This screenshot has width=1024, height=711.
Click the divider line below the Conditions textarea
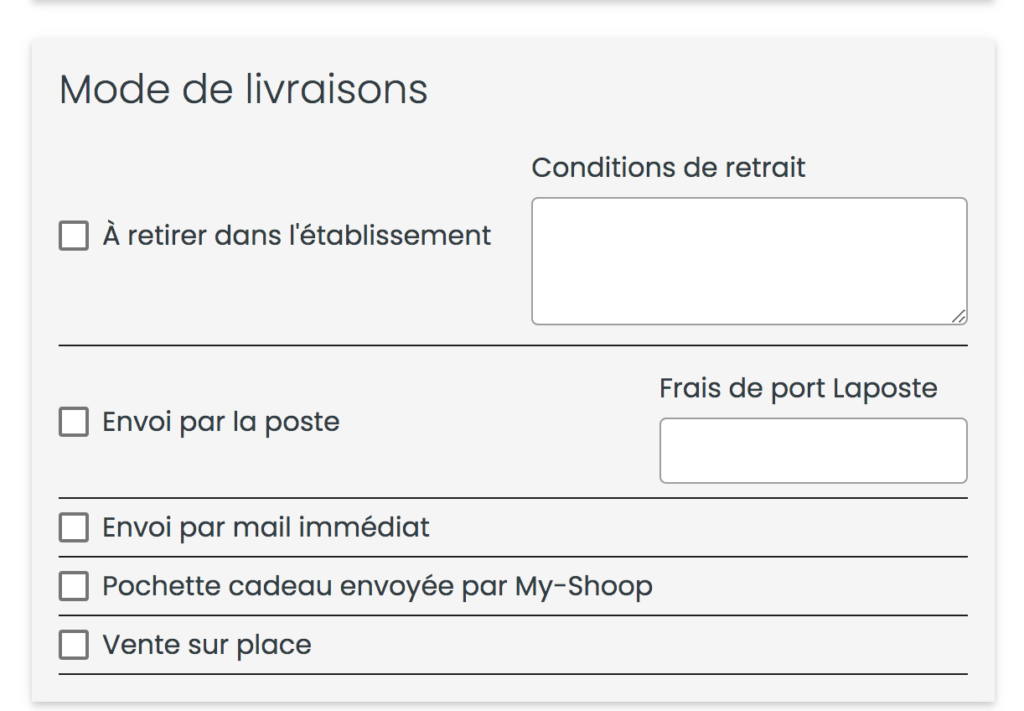pyautogui.click(x=513, y=345)
